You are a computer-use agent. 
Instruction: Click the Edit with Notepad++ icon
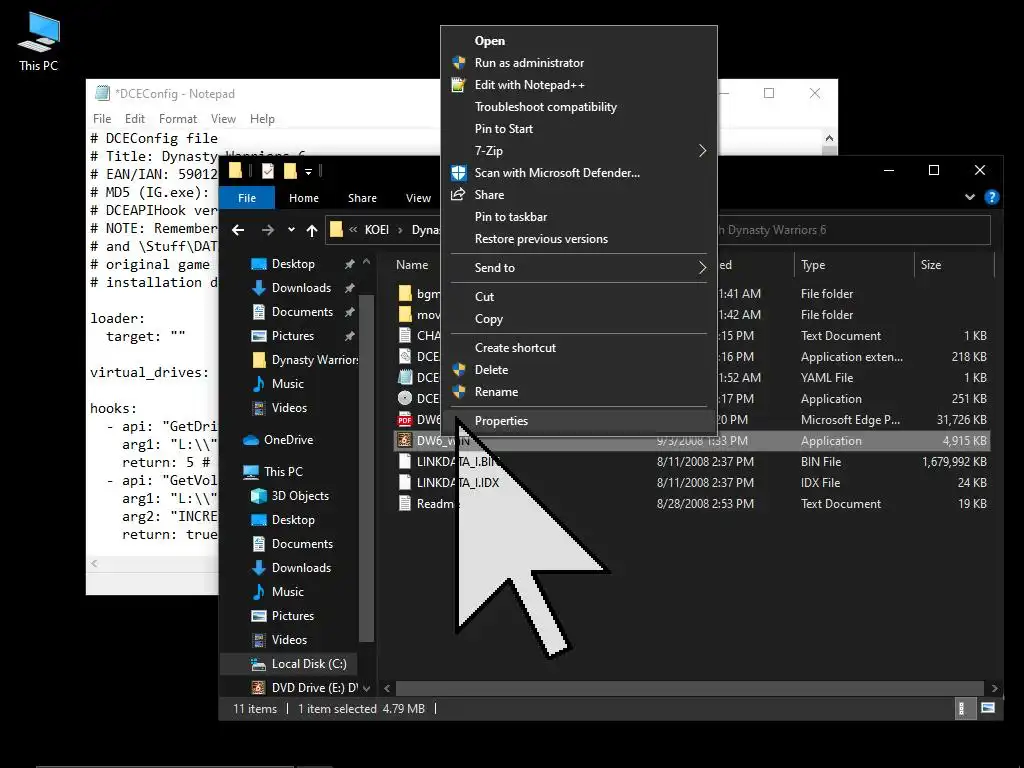[458, 85]
